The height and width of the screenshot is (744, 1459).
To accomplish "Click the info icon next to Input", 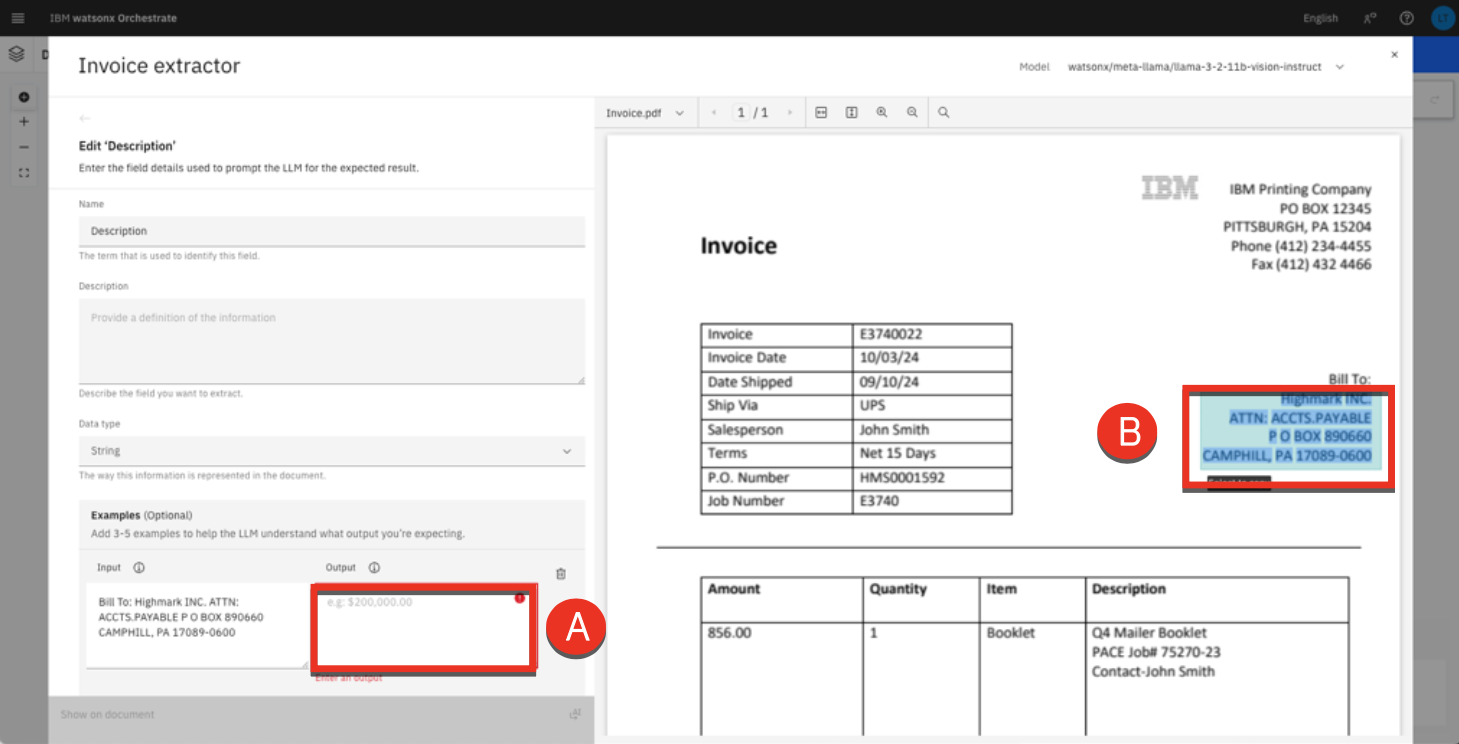I will (139, 568).
